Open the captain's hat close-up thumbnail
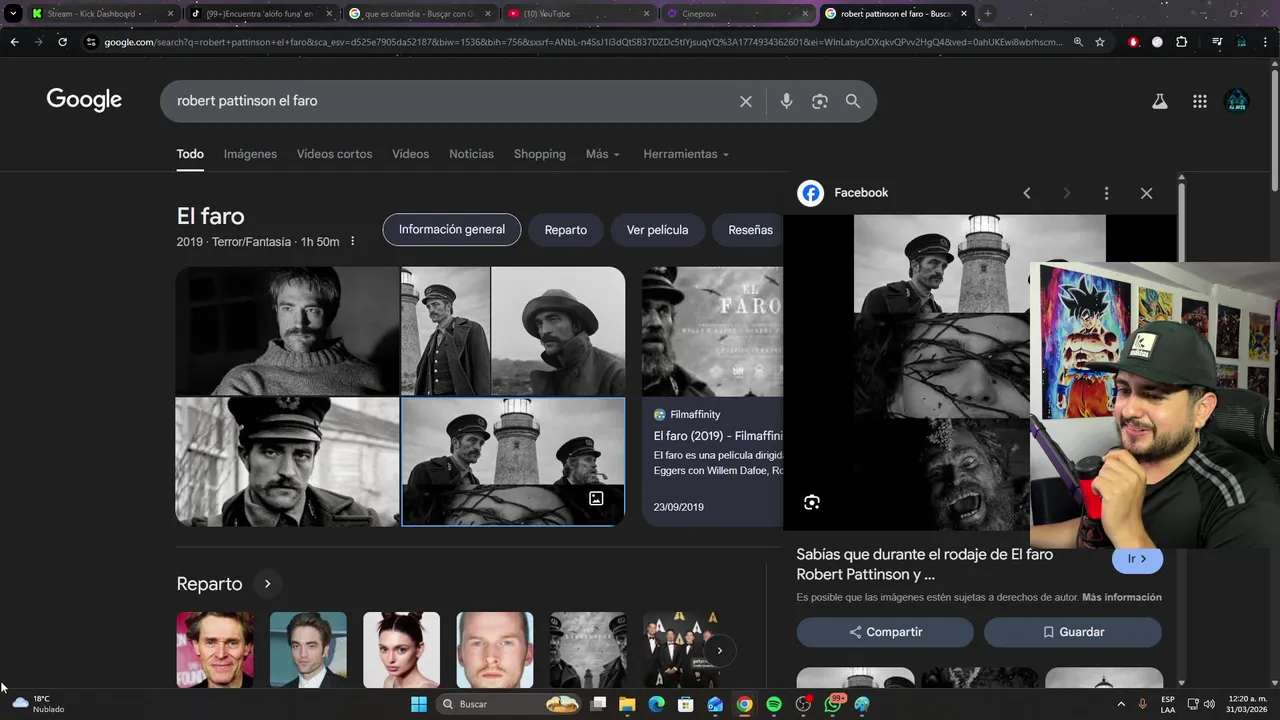The width and height of the screenshot is (1280, 720). tap(288, 461)
